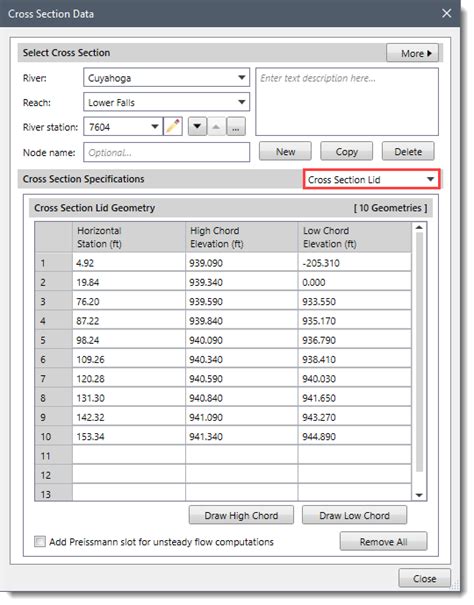Remove All lid geometry rows

383,542
